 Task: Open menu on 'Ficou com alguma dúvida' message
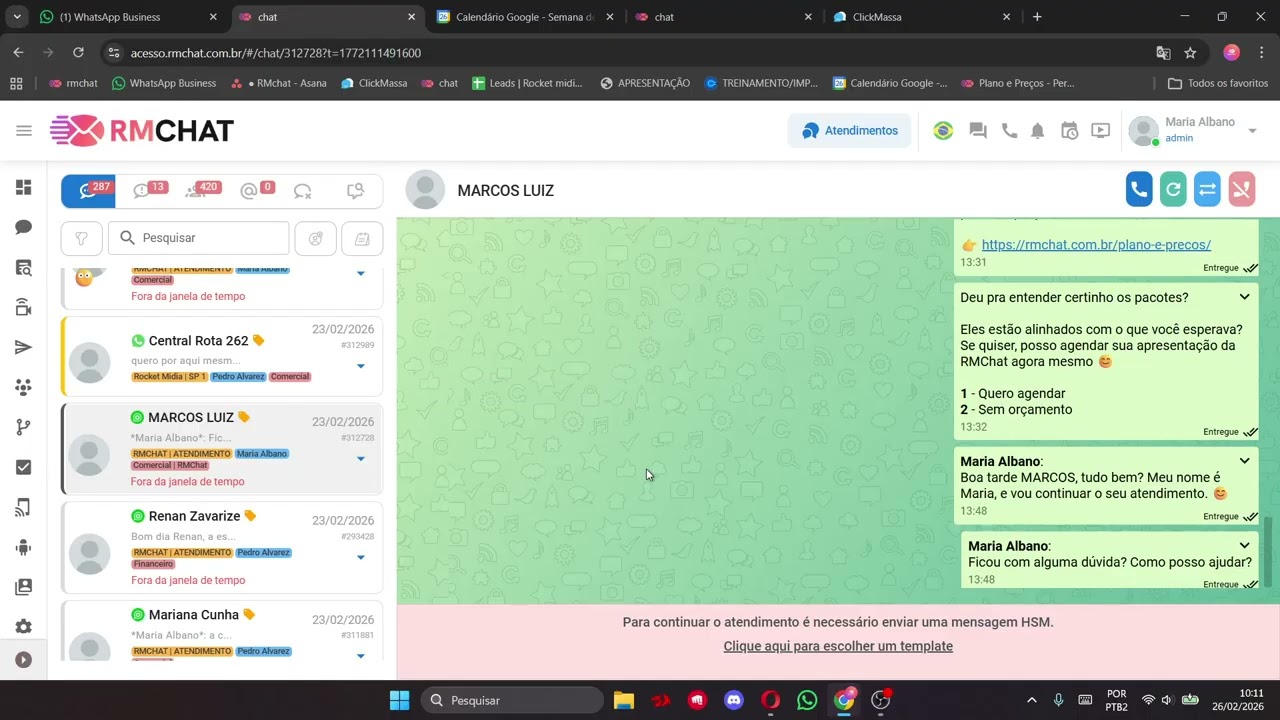1244,546
